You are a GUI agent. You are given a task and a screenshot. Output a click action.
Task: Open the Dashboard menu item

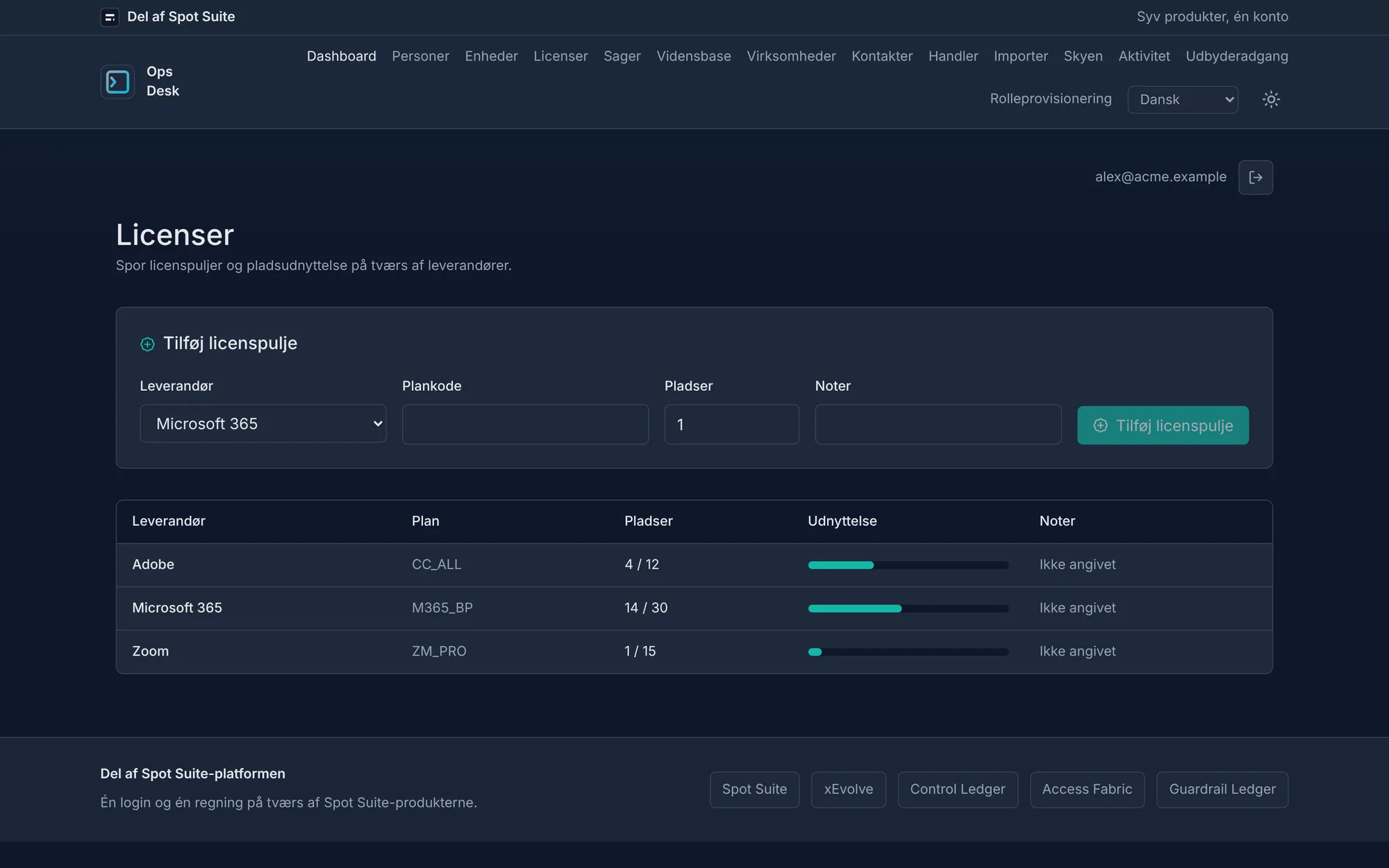point(342,56)
